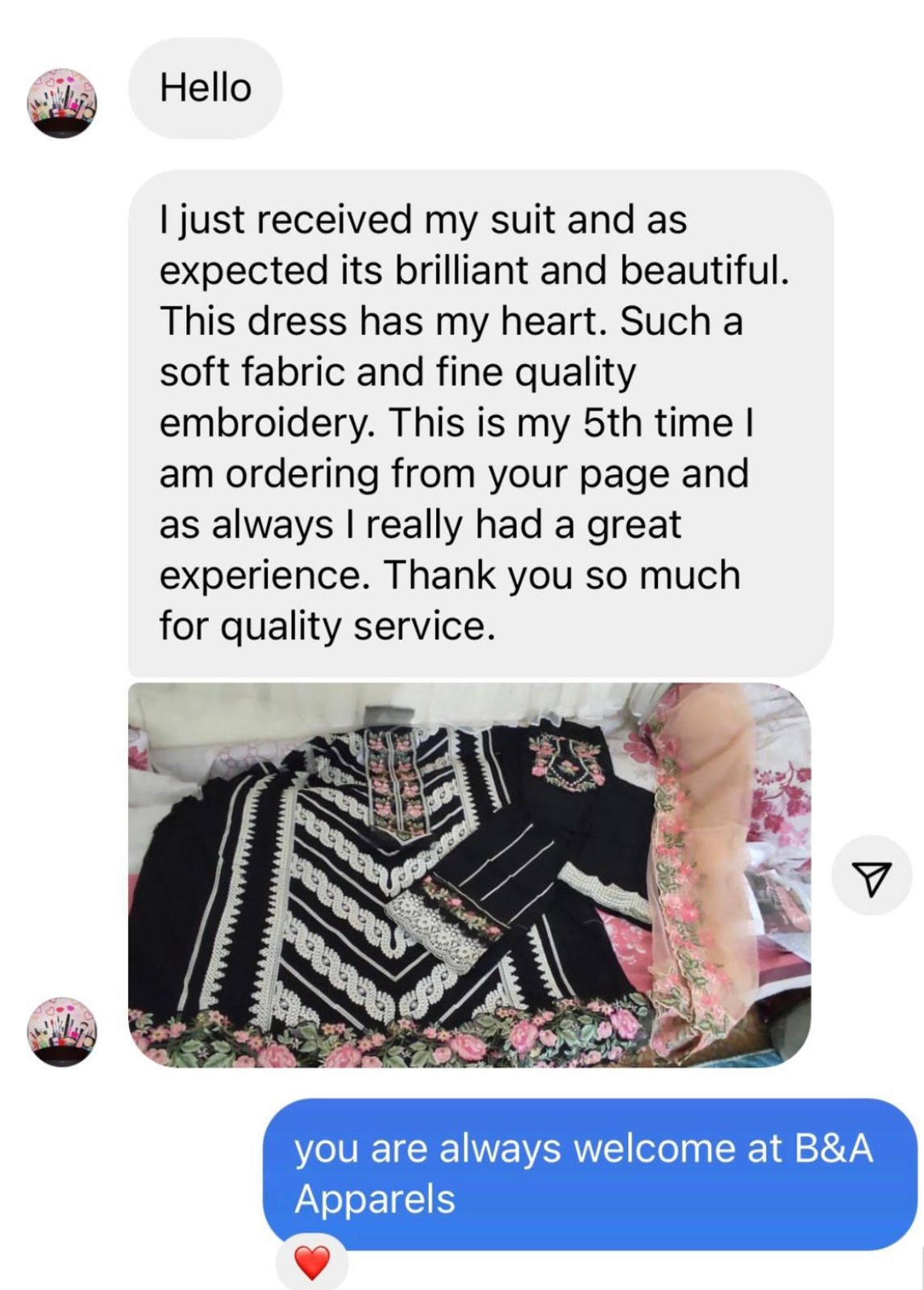Open sender avatar beside Hello message
The width and height of the screenshot is (924, 1290).
[x=62, y=102]
